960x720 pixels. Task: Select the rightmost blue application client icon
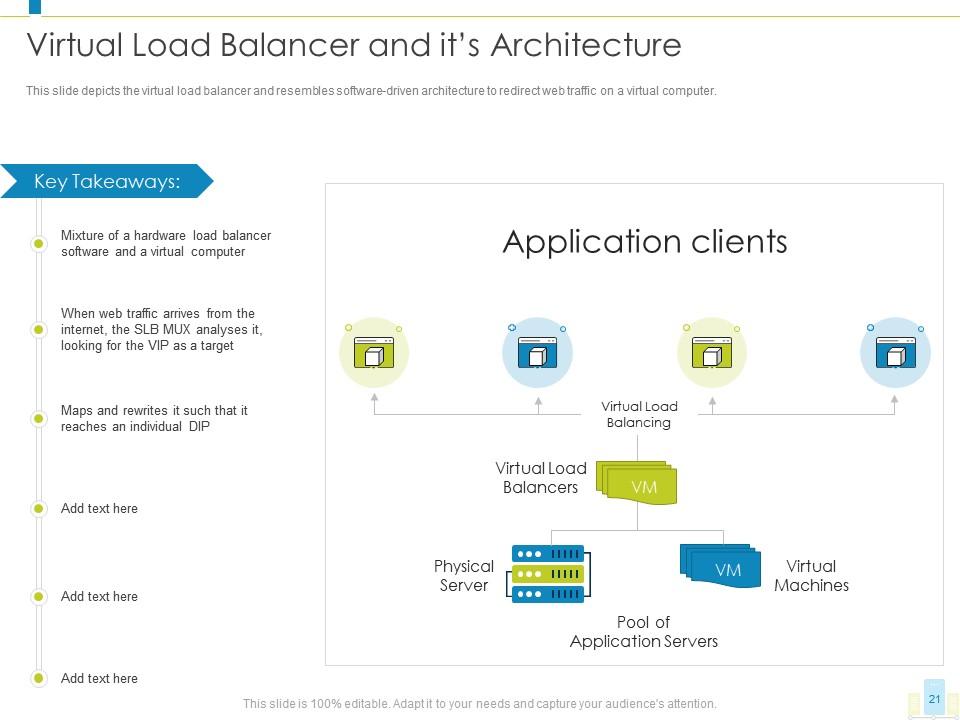click(x=895, y=353)
